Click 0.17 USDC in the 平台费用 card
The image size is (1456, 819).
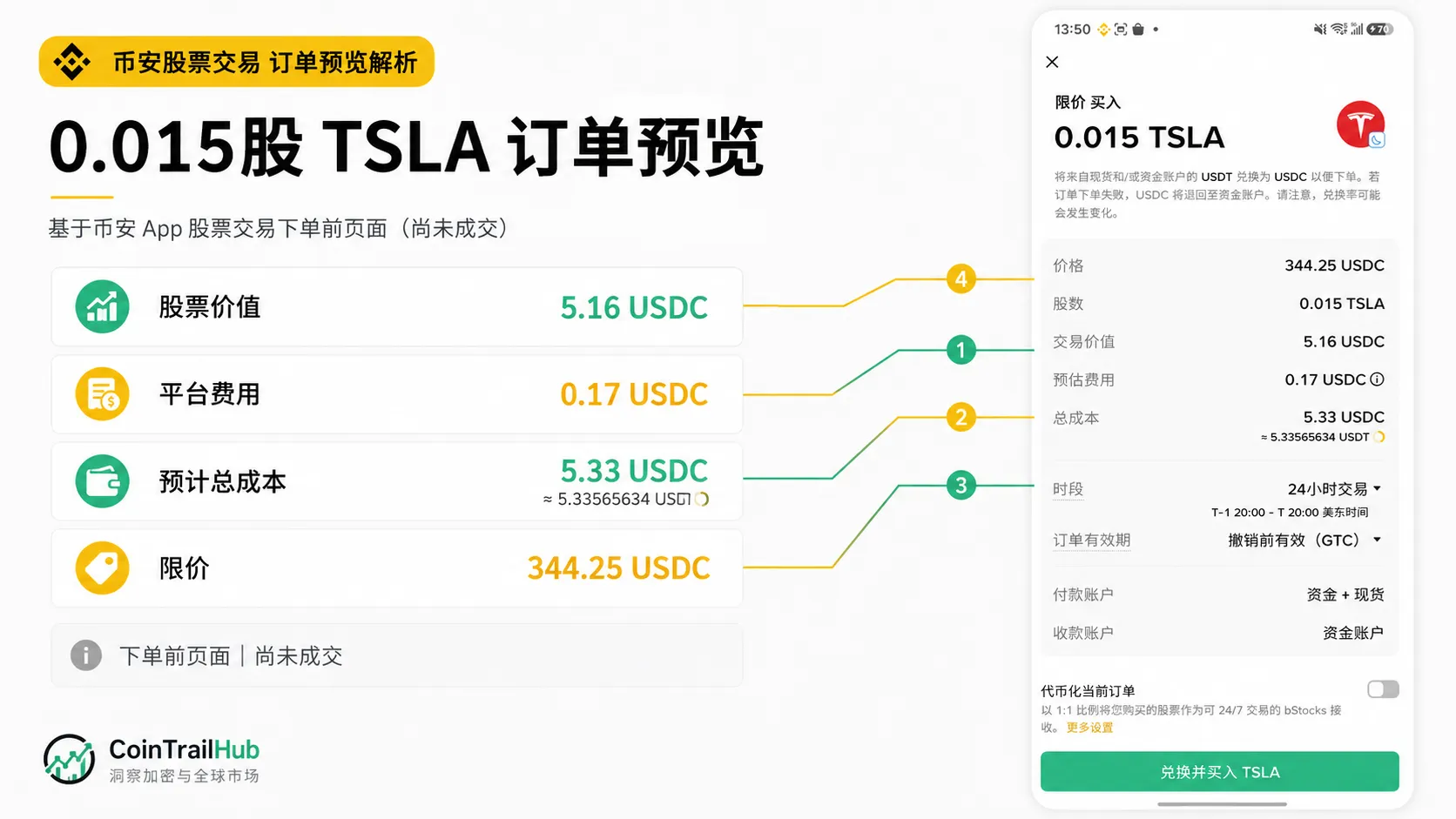click(x=634, y=394)
